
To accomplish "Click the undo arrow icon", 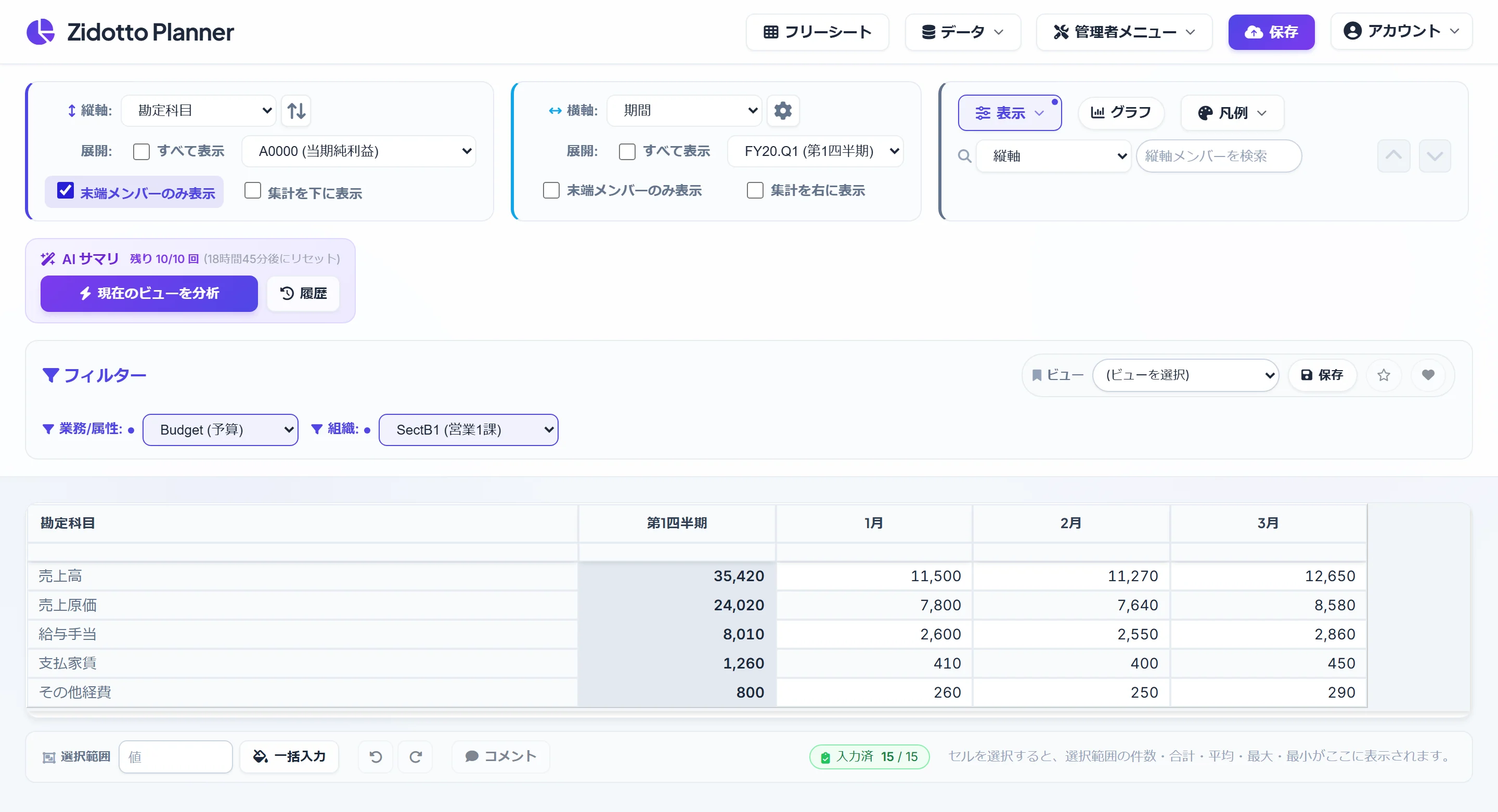I will coord(376,756).
